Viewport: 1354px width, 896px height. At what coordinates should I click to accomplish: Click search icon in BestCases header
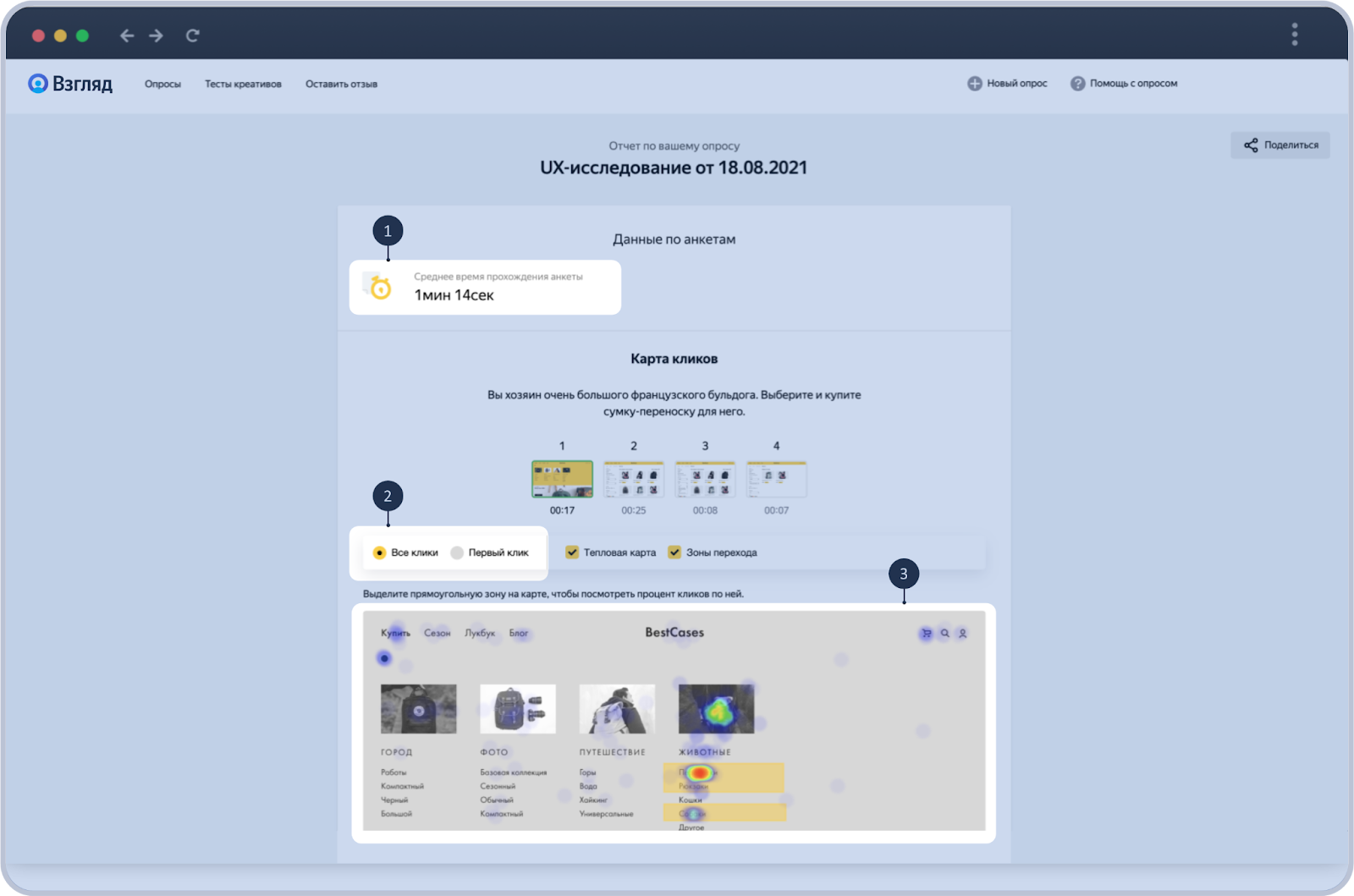tap(944, 633)
